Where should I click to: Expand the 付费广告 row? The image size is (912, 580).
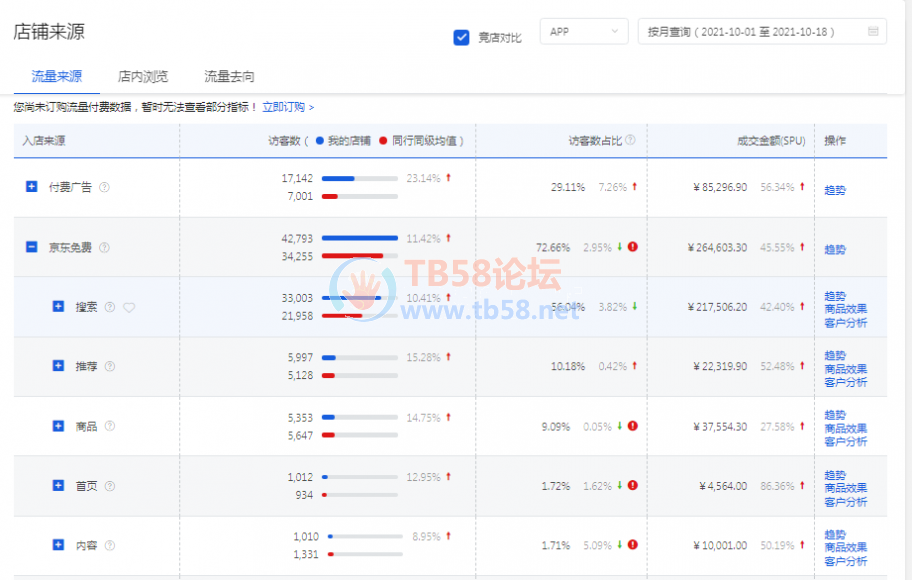point(32,187)
